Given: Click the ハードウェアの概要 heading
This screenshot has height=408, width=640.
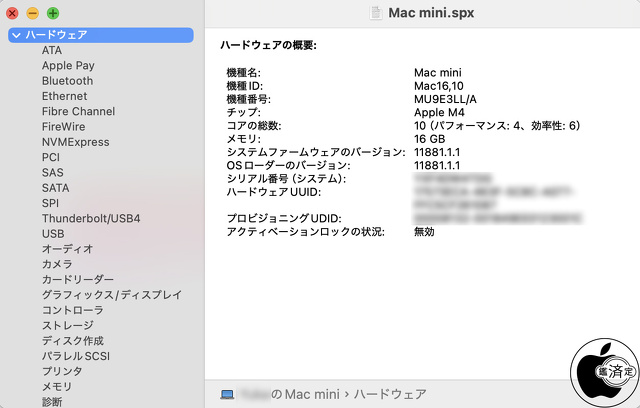Looking at the screenshot, I should click(x=268, y=45).
